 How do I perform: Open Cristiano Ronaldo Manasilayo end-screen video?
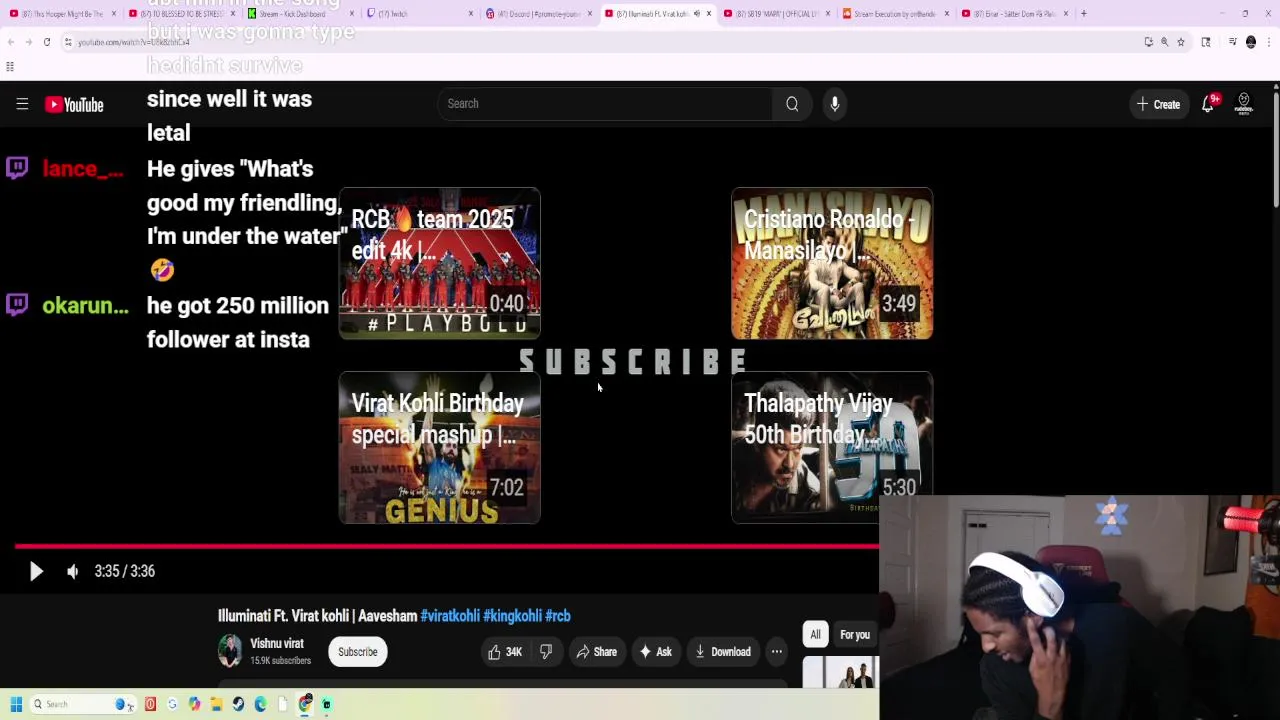[832, 263]
